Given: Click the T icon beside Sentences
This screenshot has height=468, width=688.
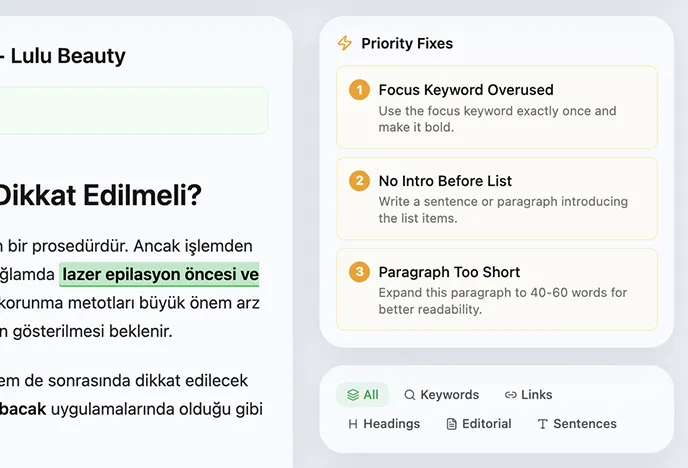Looking at the screenshot, I should [x=542, y=424].
